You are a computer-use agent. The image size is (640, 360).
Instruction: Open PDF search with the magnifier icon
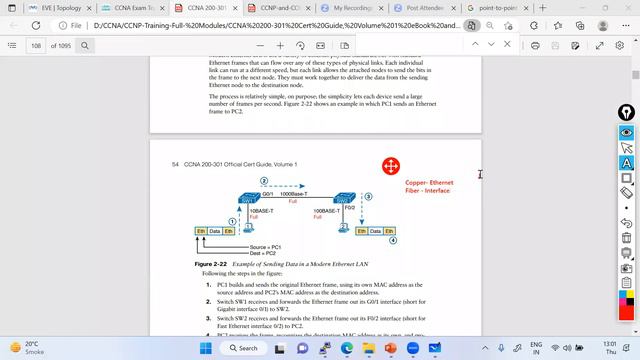(x=85, y=46)
